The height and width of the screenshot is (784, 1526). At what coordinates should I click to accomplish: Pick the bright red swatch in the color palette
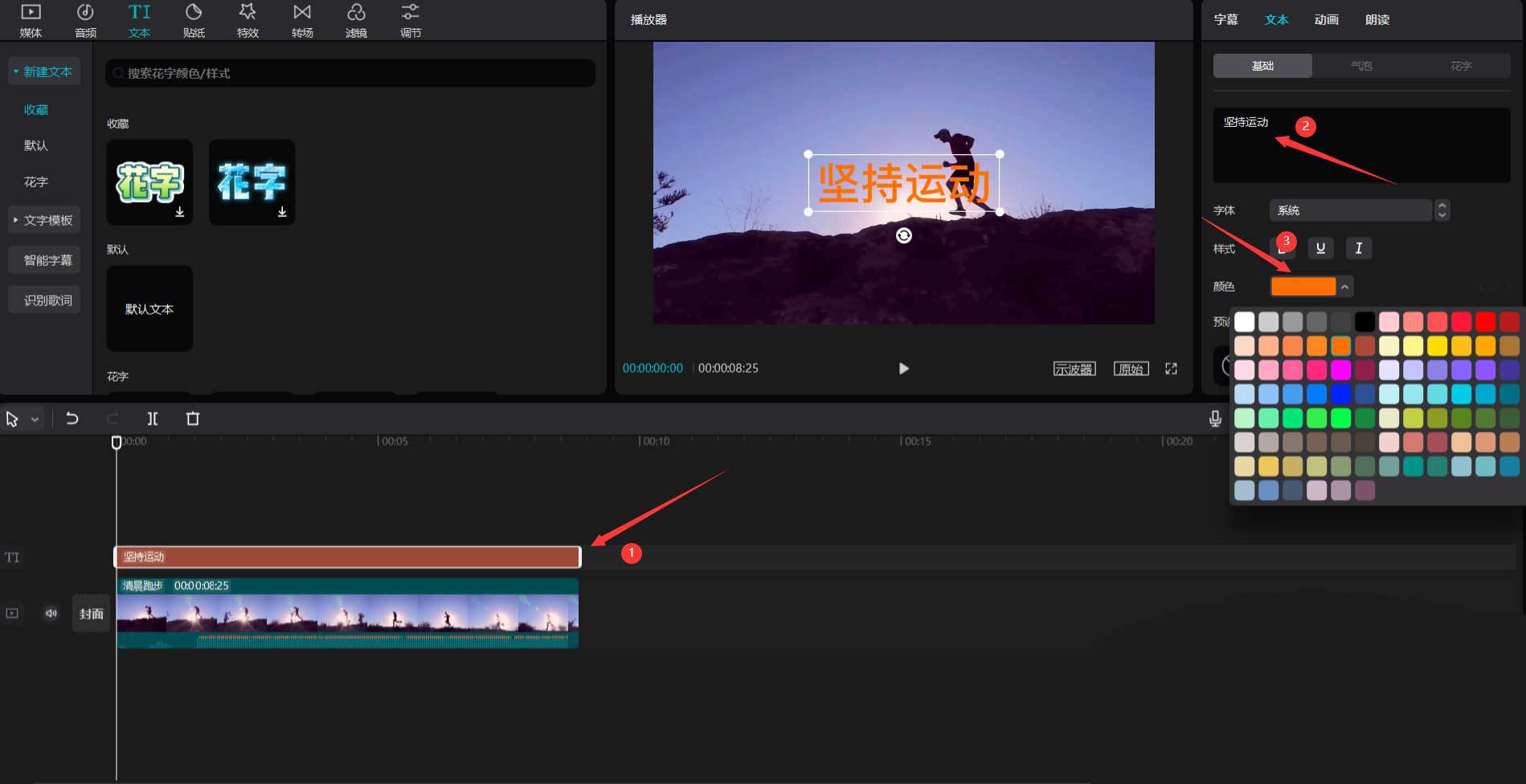[x=1486, y=321]
